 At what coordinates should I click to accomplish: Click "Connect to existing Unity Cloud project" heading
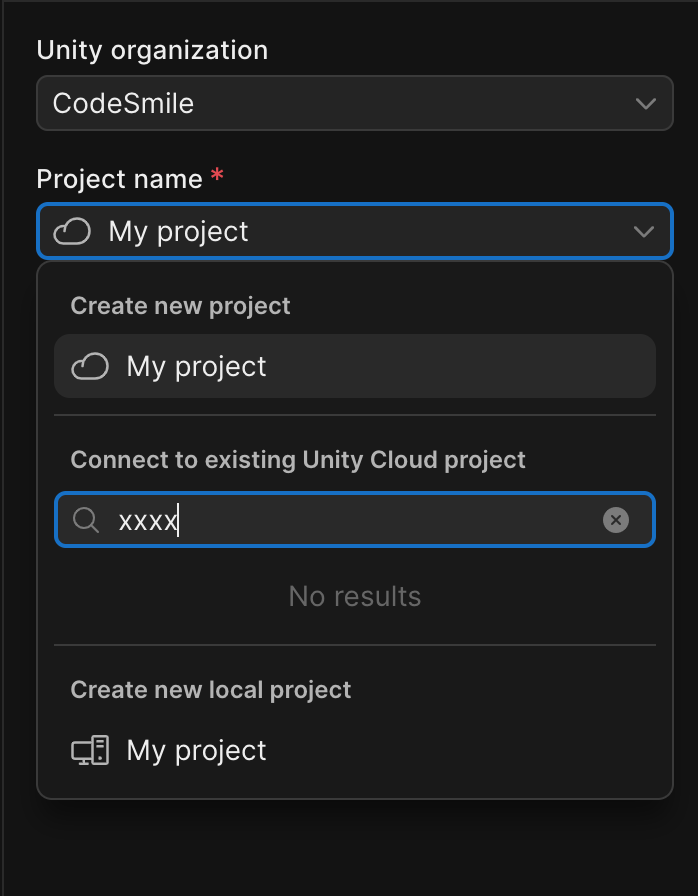coord(297,460)
